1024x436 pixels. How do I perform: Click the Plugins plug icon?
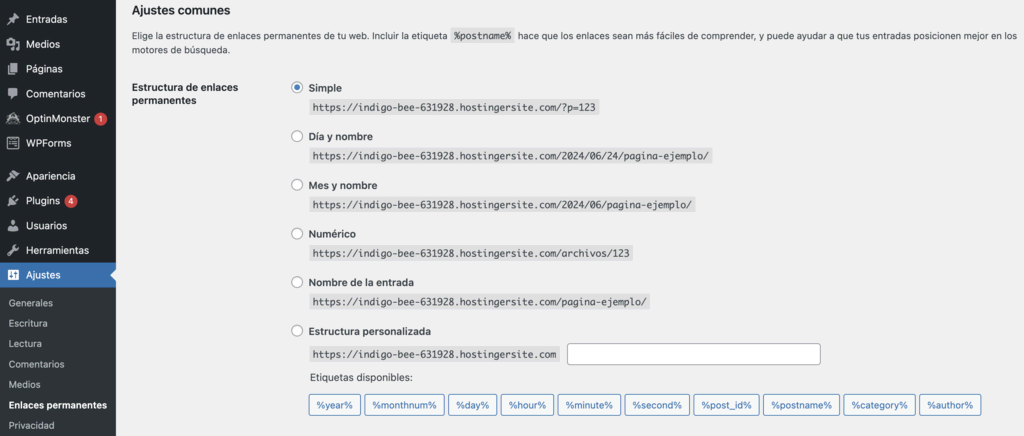click(13, 201)
